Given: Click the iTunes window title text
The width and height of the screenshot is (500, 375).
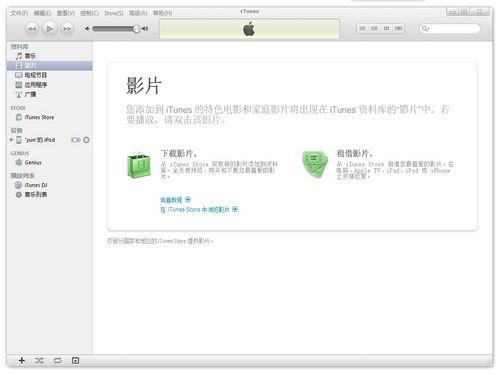Looking at the screenshot, I should 250,11.
